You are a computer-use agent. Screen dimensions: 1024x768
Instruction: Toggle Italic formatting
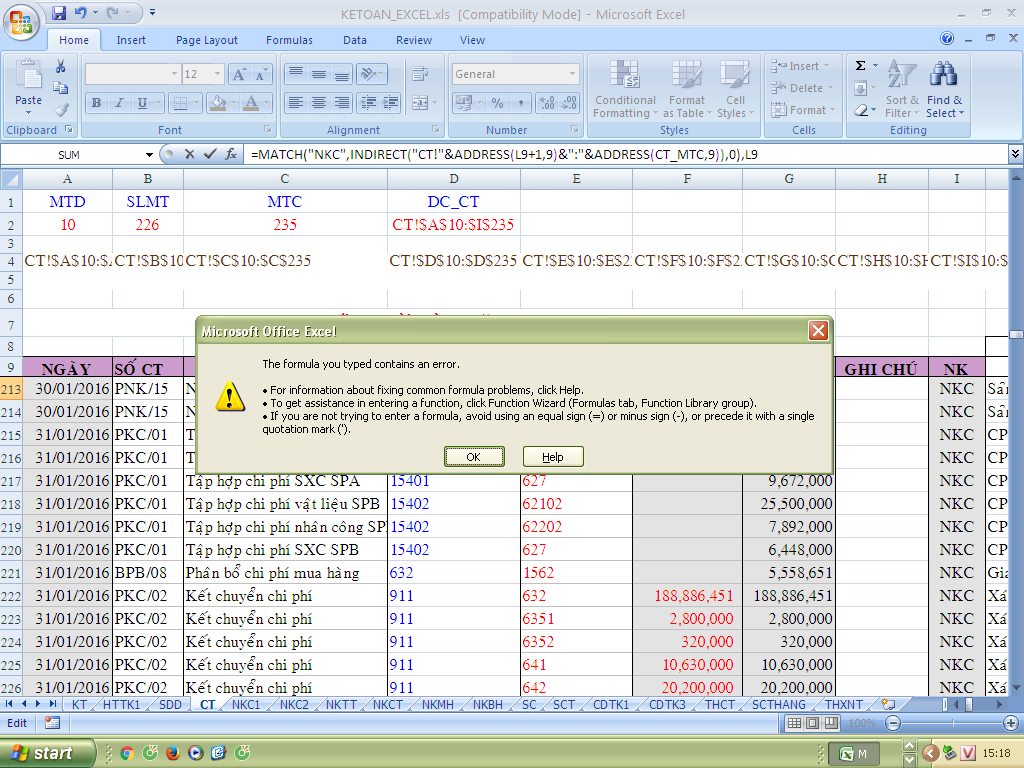click(x=119, y=103)
